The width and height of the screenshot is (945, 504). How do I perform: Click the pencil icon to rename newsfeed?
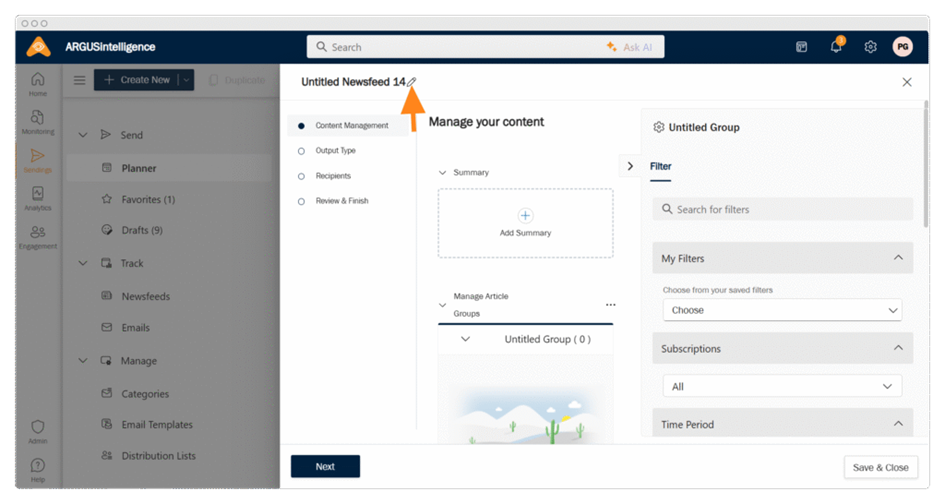point(412,82)
